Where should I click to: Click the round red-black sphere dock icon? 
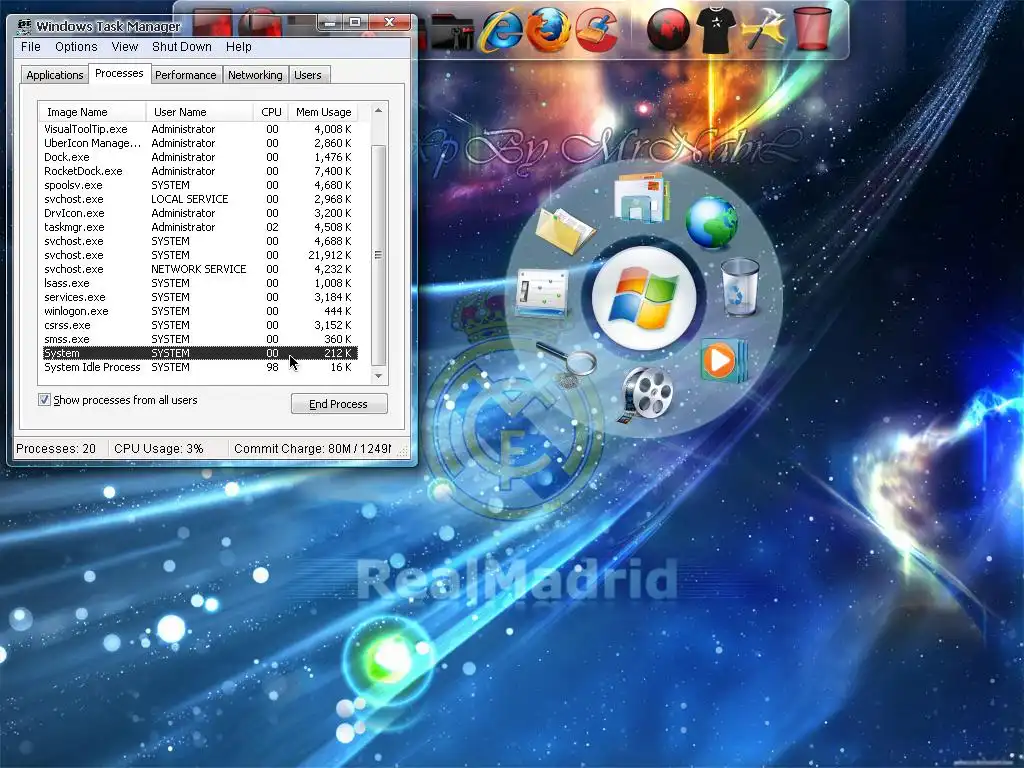tap(668, 30)
